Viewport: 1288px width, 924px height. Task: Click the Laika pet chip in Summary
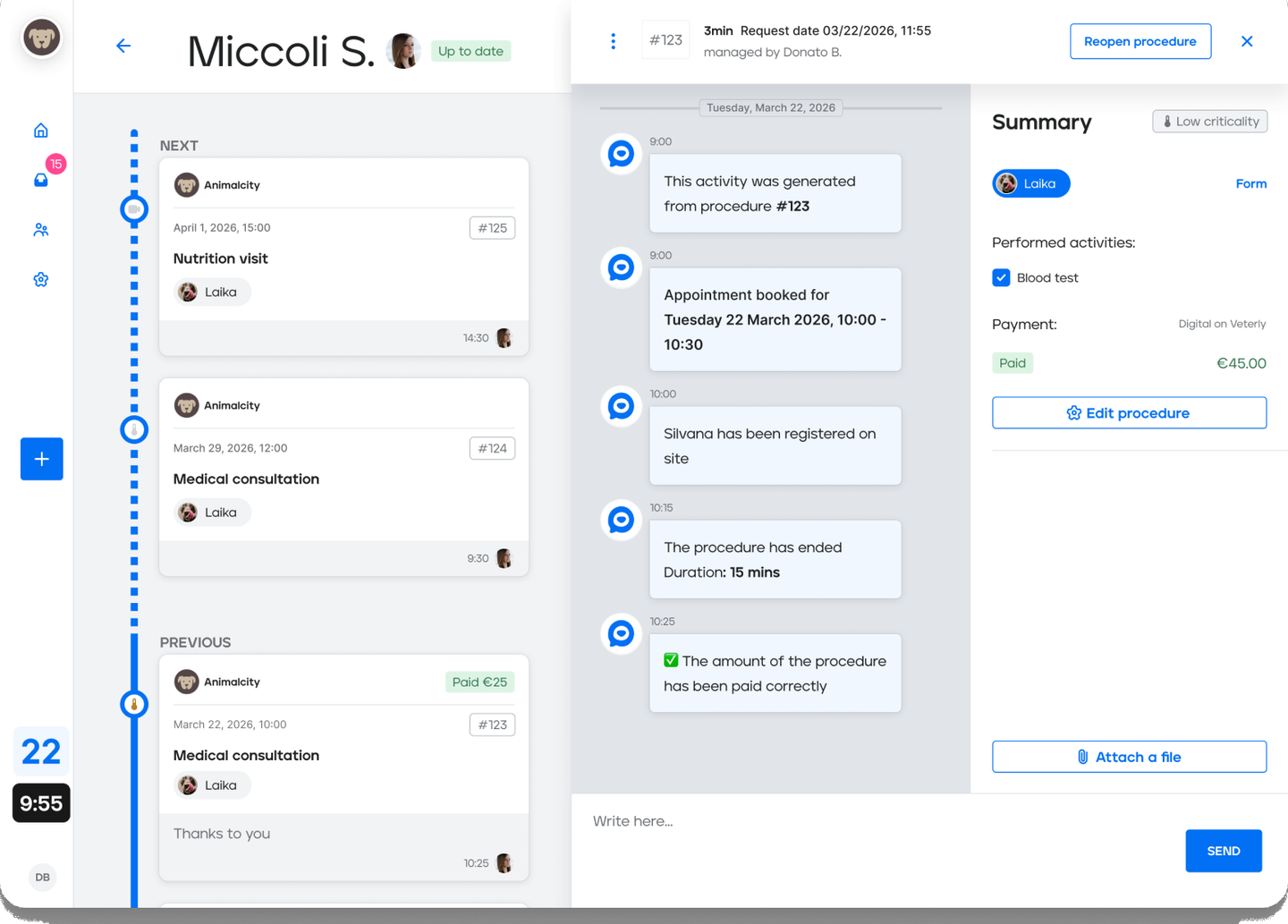tap(1031, 183)
